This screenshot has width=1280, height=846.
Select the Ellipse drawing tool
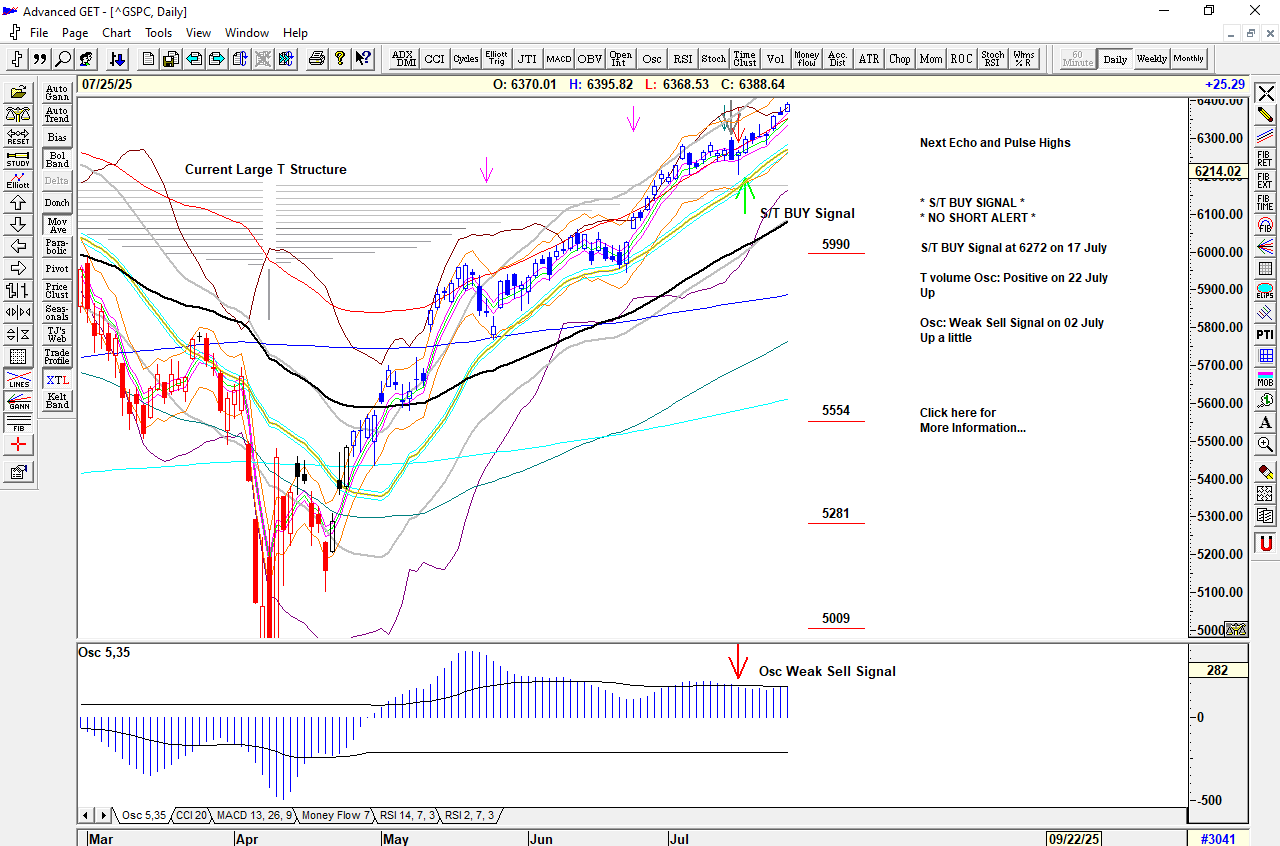(1265, 291)
